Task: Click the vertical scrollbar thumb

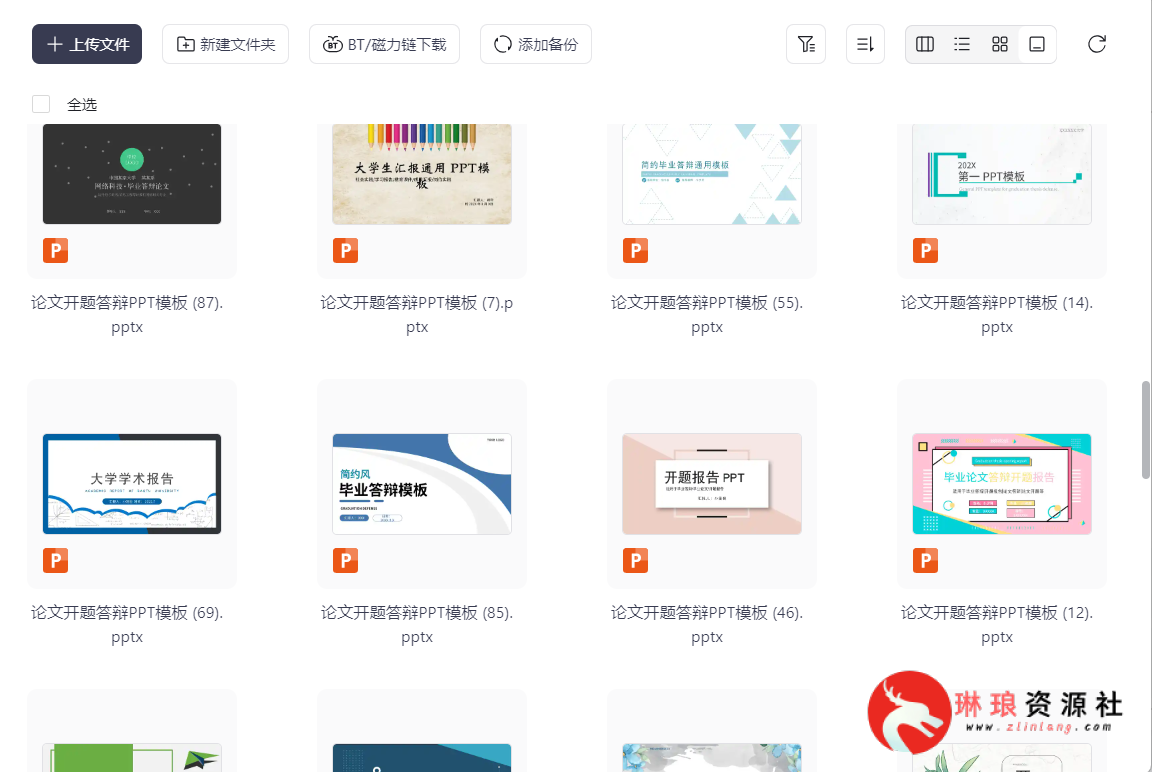Action: [1145, 430]
